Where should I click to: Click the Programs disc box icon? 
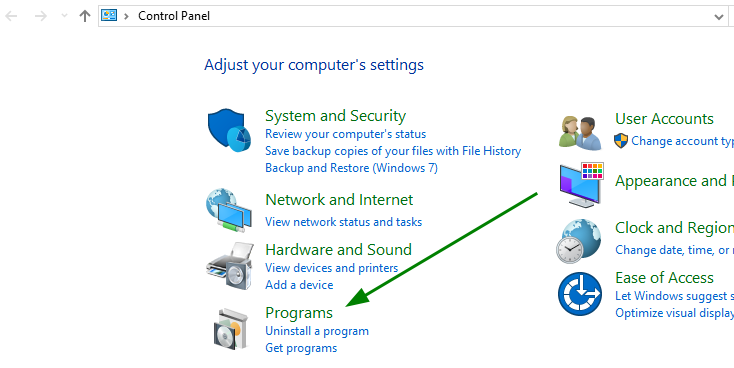[x=230, y=329]
